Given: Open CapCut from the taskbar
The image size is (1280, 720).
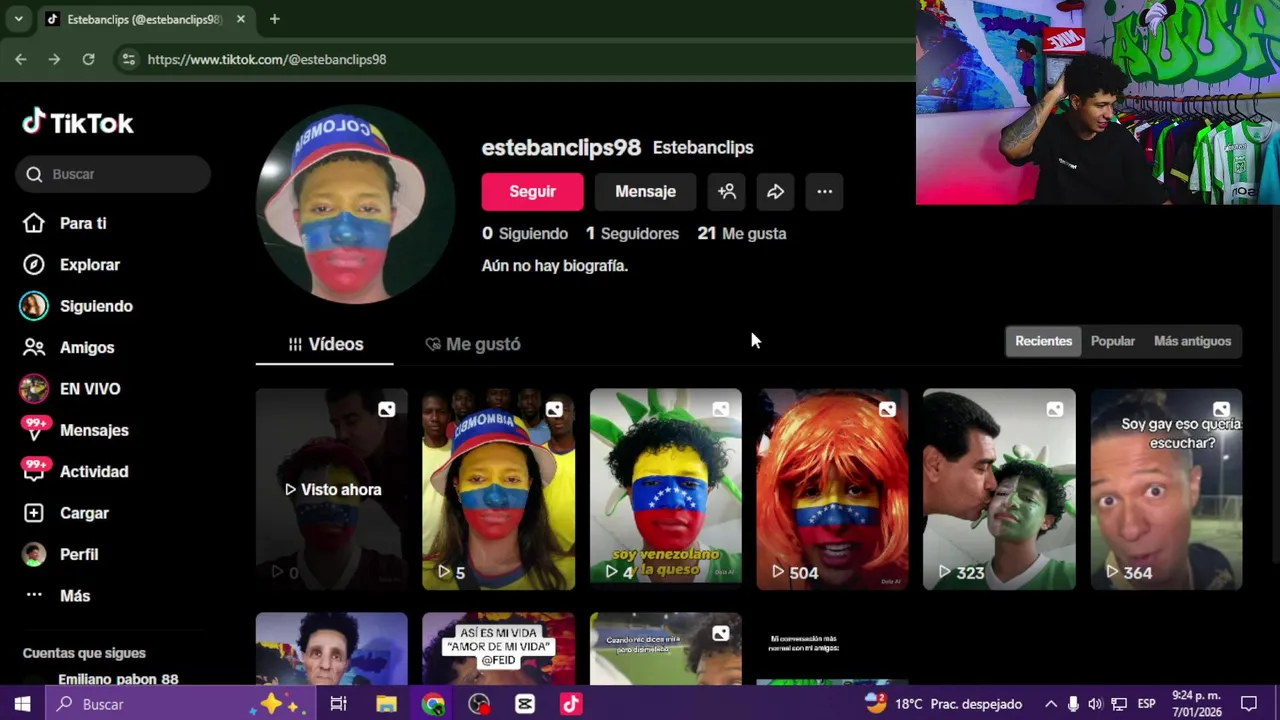Looking at the screenshot, I should coord(525,704).
